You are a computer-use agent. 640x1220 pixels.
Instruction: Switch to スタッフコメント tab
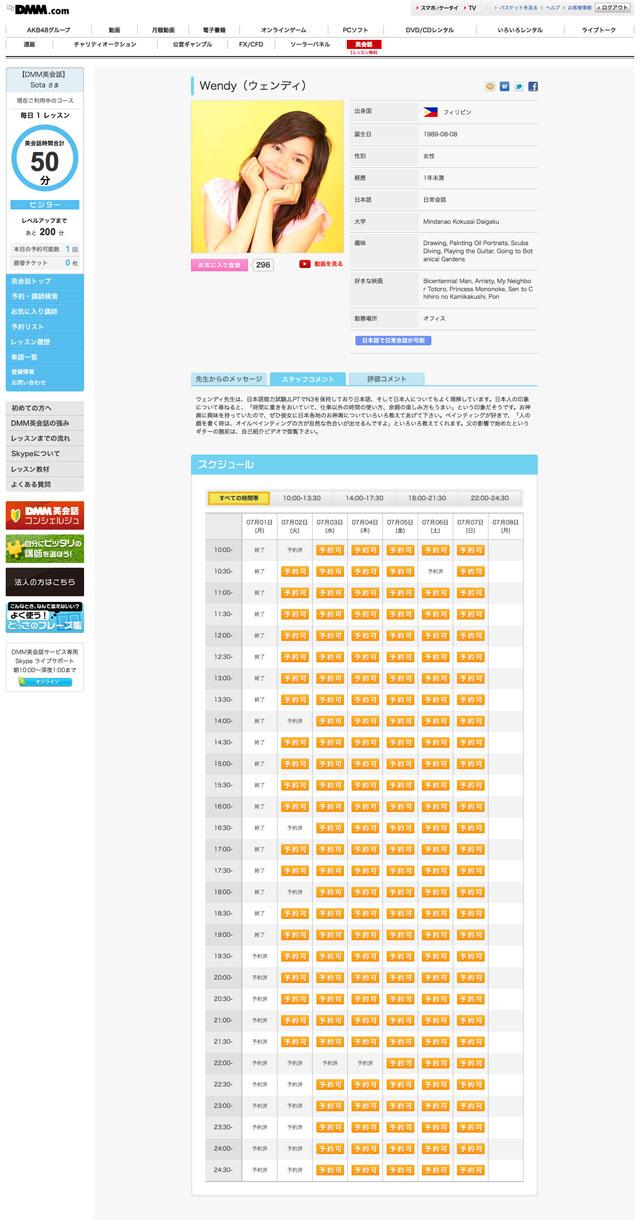click(308, 379)
